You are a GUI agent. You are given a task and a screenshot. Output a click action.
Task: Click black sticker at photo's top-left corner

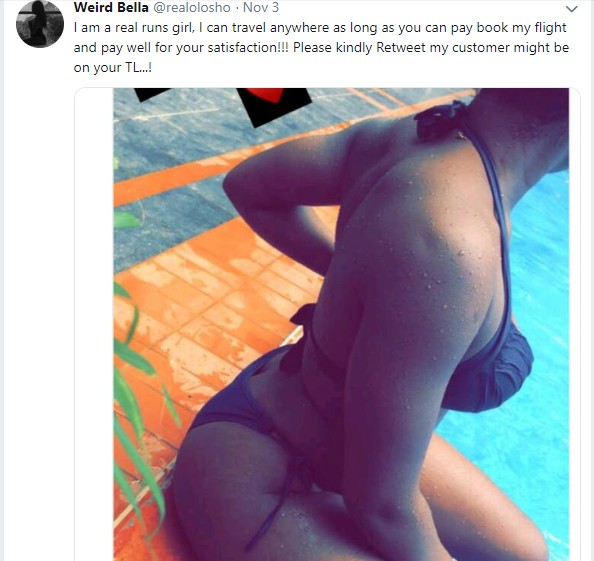click(x=153, y=94)
